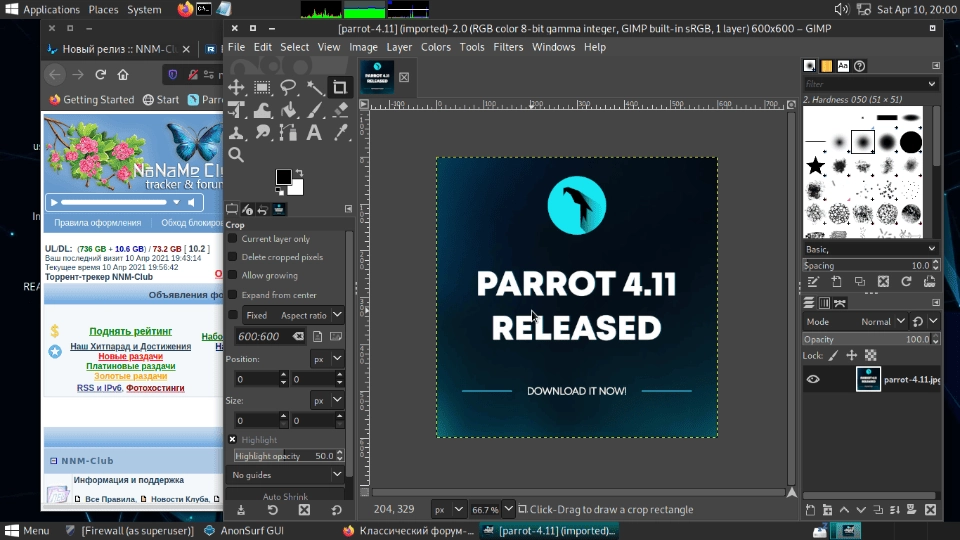Screen dimensions: 960x540
Task: Set landscape orientation for crop ratio
Action: coord(336,336)
